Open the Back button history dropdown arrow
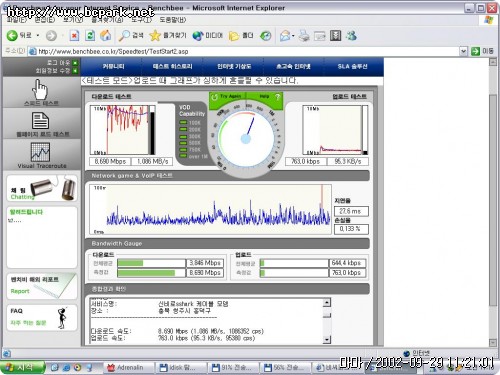The height and width of the screenshot is (375, 500). tap(38, 35)
